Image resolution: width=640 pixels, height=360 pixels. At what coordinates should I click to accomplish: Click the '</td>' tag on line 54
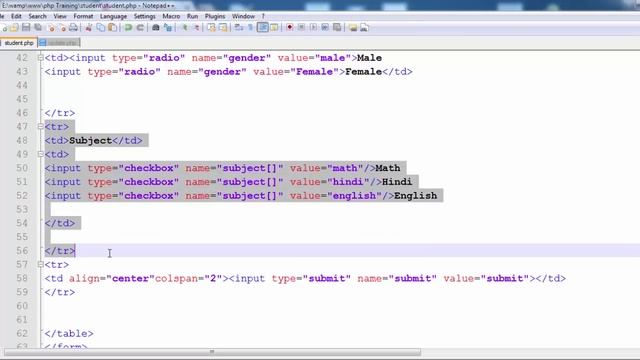pyautogui.click(x=60, y=223)
